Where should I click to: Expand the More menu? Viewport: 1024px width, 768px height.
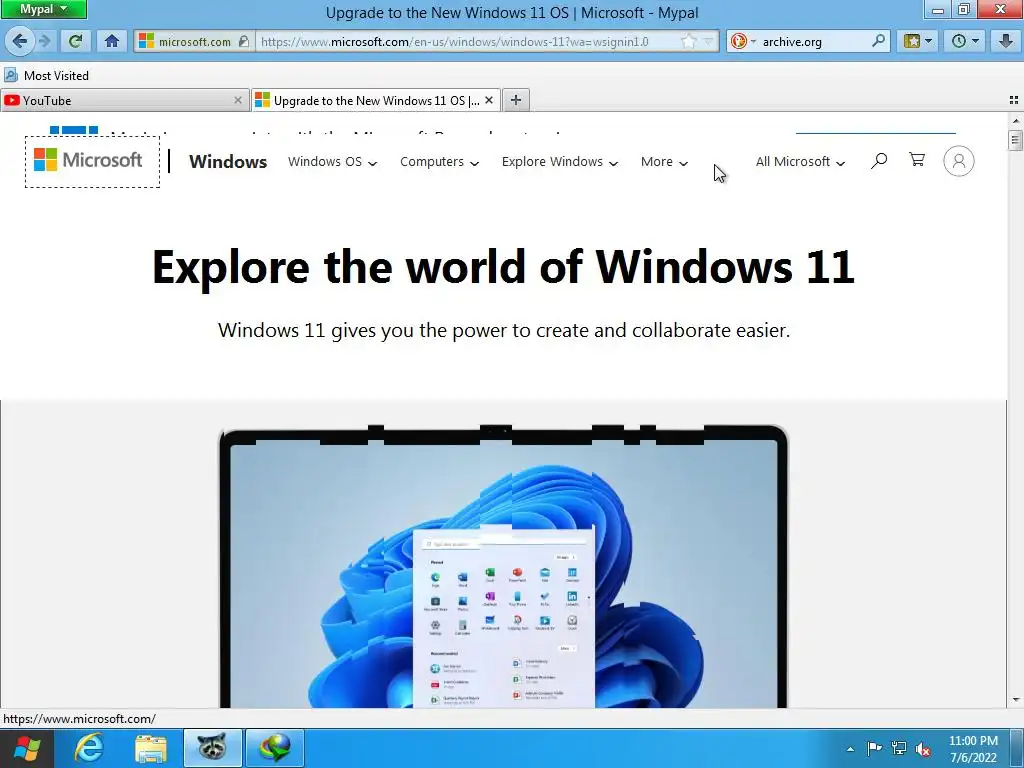tap(664, 161)
